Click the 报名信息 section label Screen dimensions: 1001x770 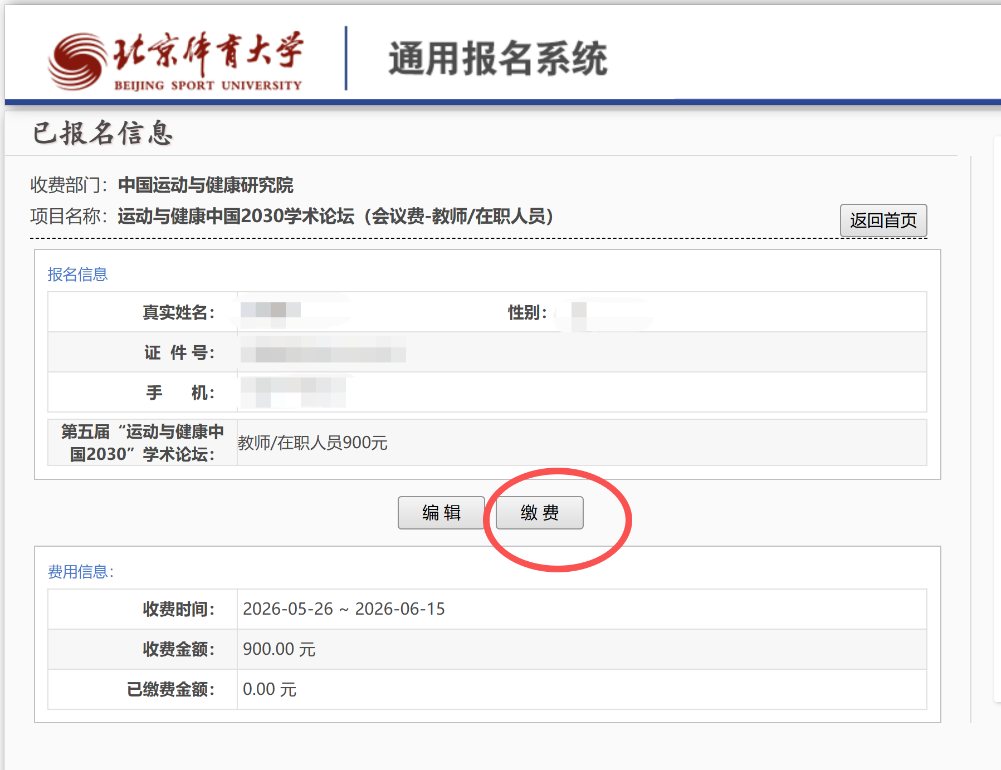[78, 275]
